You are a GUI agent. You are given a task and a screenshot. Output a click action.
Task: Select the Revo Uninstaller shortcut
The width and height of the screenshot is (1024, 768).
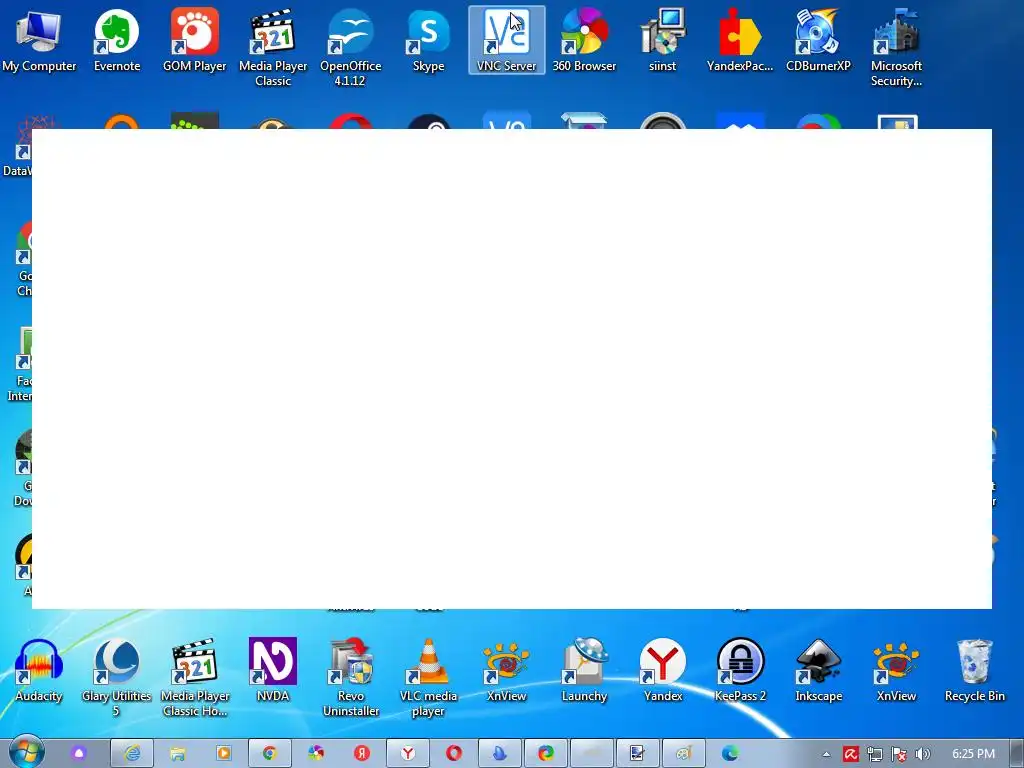coord(351,678)
